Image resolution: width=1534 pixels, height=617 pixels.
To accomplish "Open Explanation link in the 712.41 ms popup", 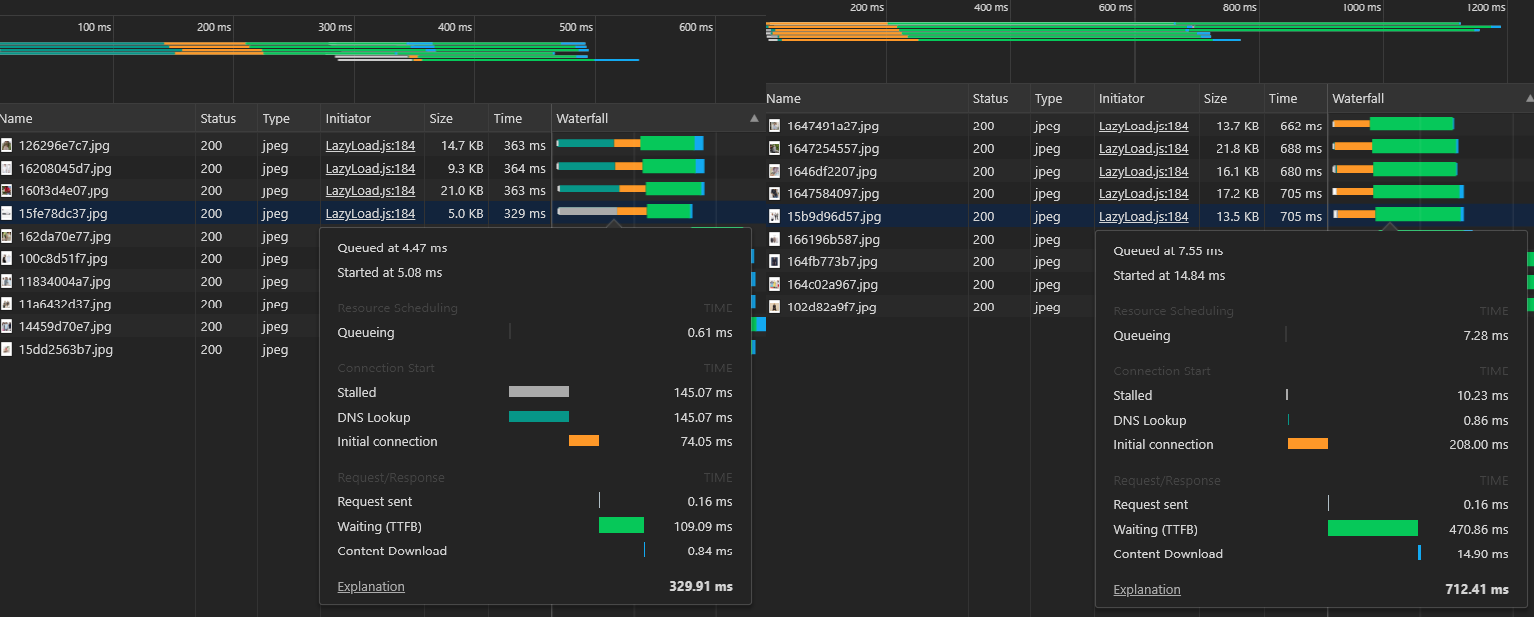I will pyautogui.click(x=1147, y=590).
